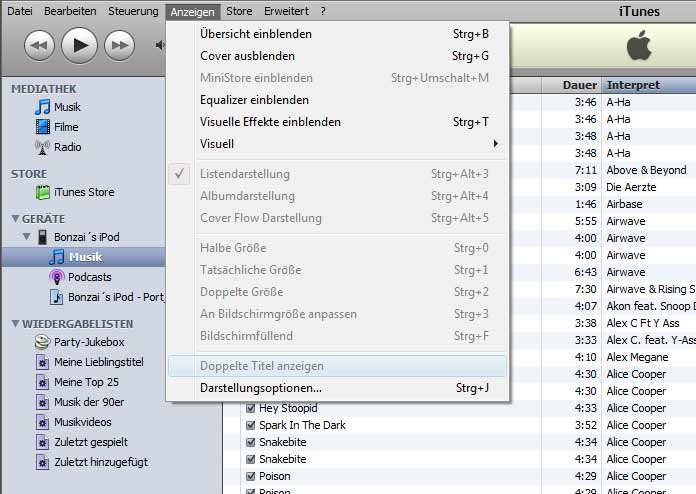Choose Darstellungsoptionen... menu entry
This screenshot has width=696, height=494.
338,388
